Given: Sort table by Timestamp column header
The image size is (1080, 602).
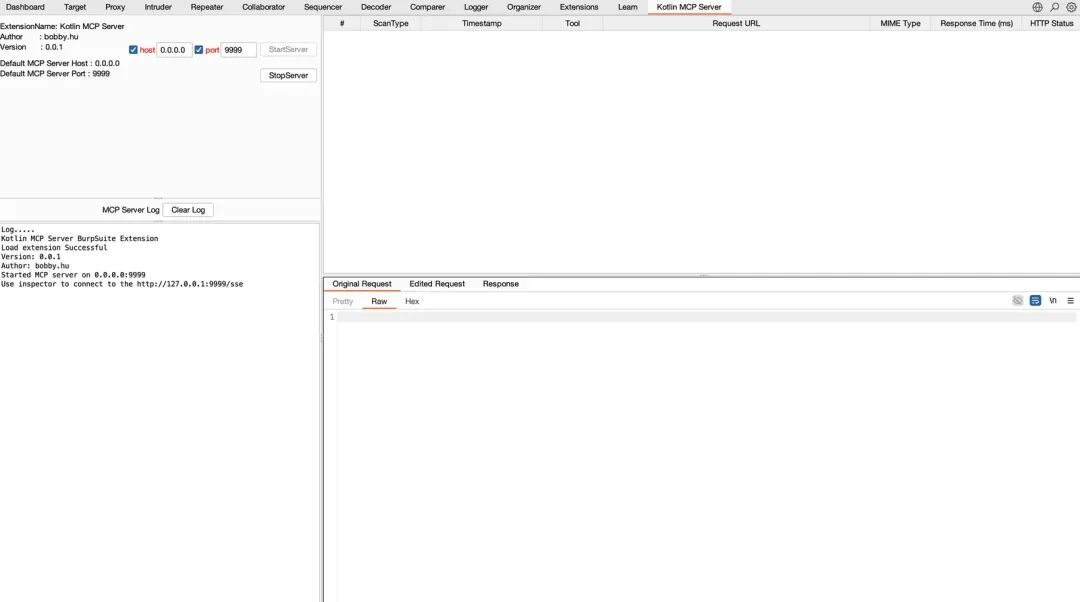Looking at the screenshot, I should 482,23.
